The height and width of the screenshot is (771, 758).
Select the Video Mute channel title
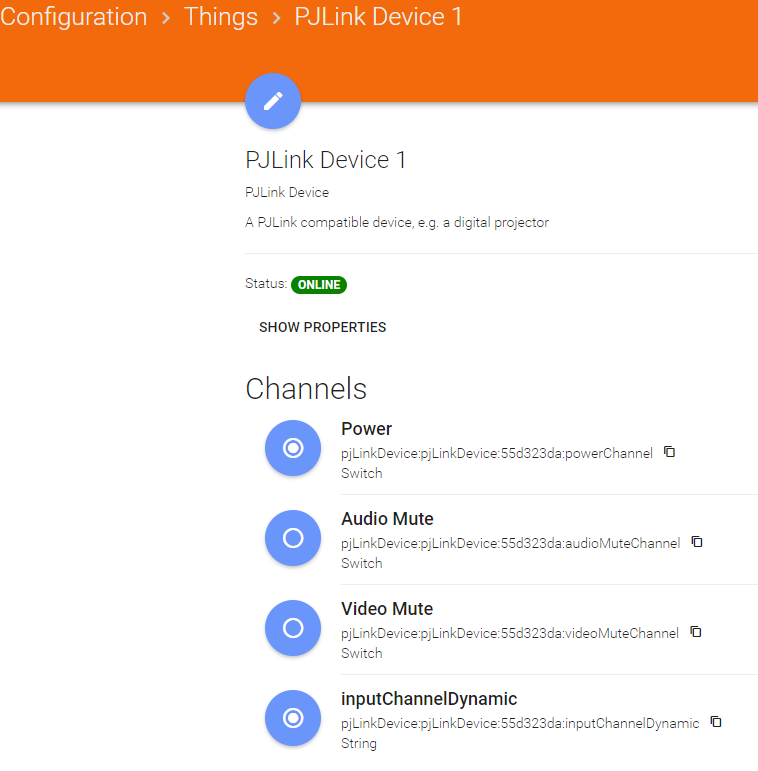coord(386,609)
